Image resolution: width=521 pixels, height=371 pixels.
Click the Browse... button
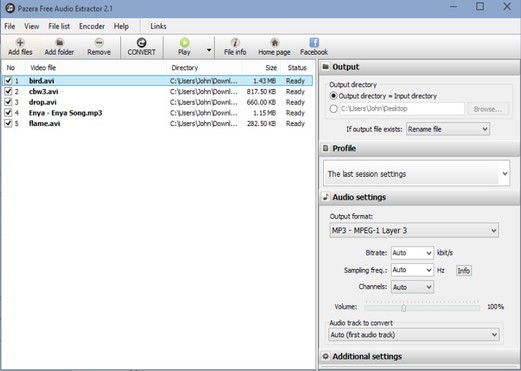[488, 109]
